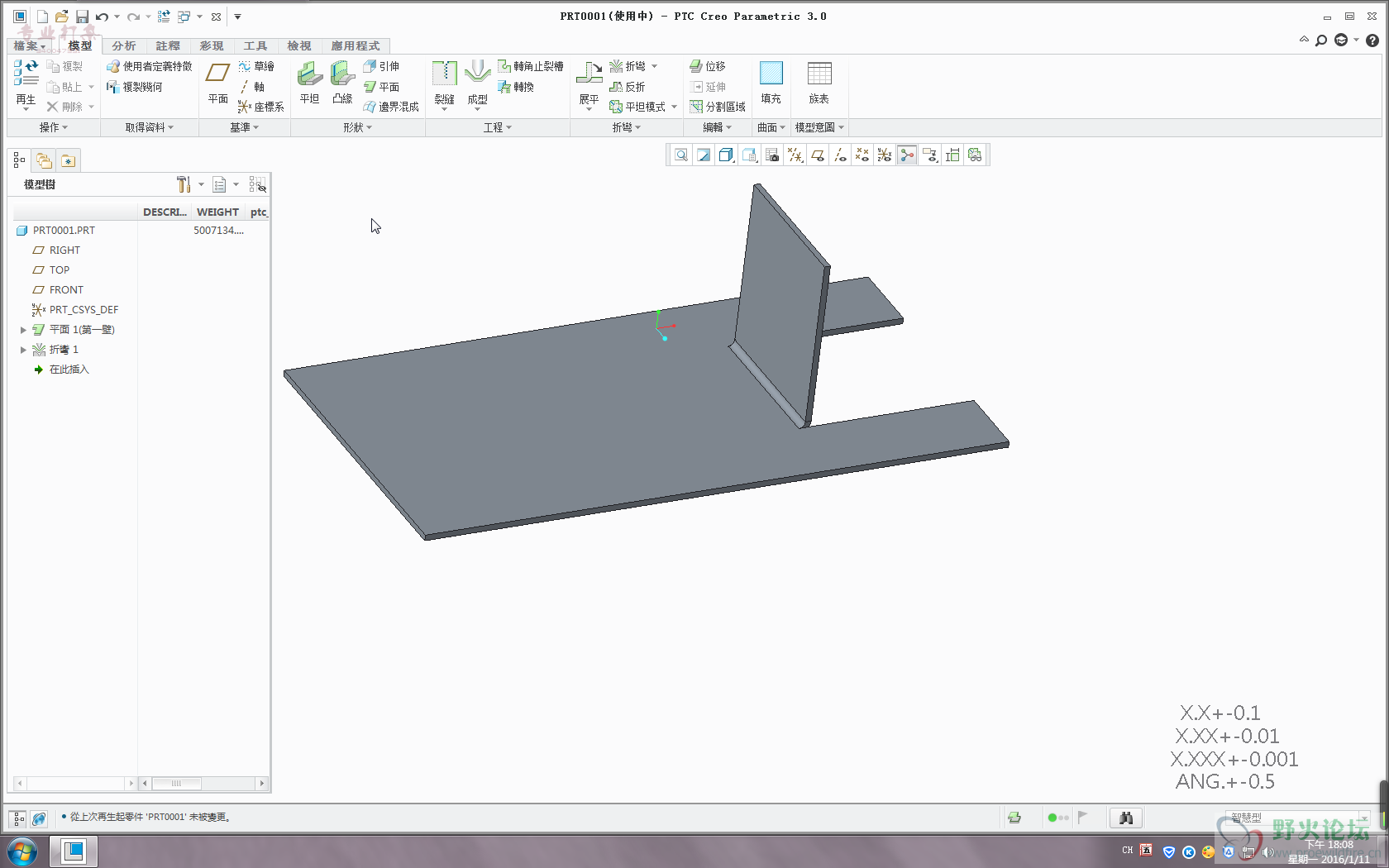The image size is (1389, 868).
Task: Toggle the datum display filters button
Action: (x=795, y=155)
